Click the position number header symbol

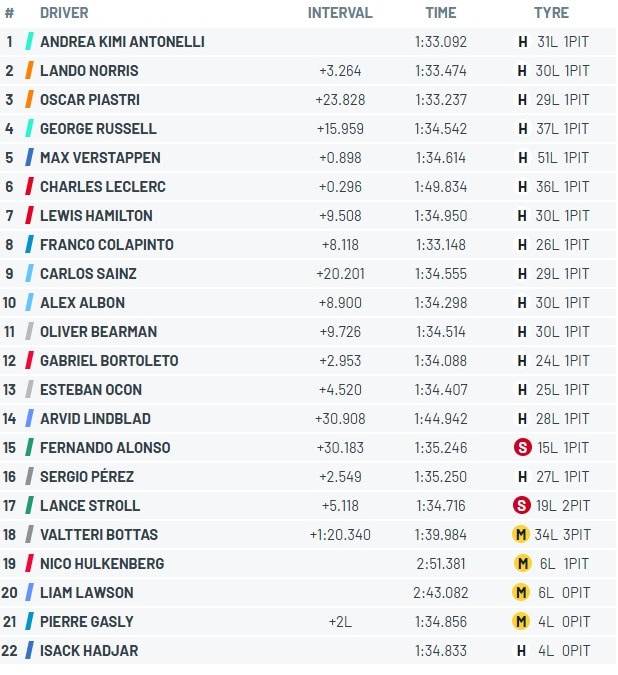pos(9,13)
